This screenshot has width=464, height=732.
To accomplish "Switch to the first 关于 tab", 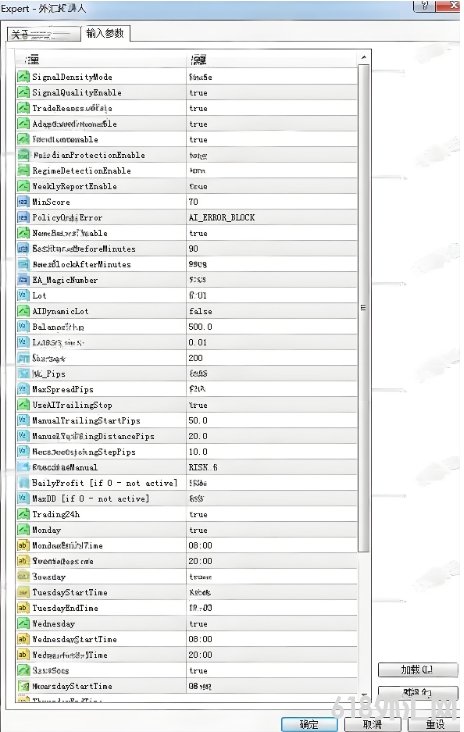I will (x=43, y=35).
